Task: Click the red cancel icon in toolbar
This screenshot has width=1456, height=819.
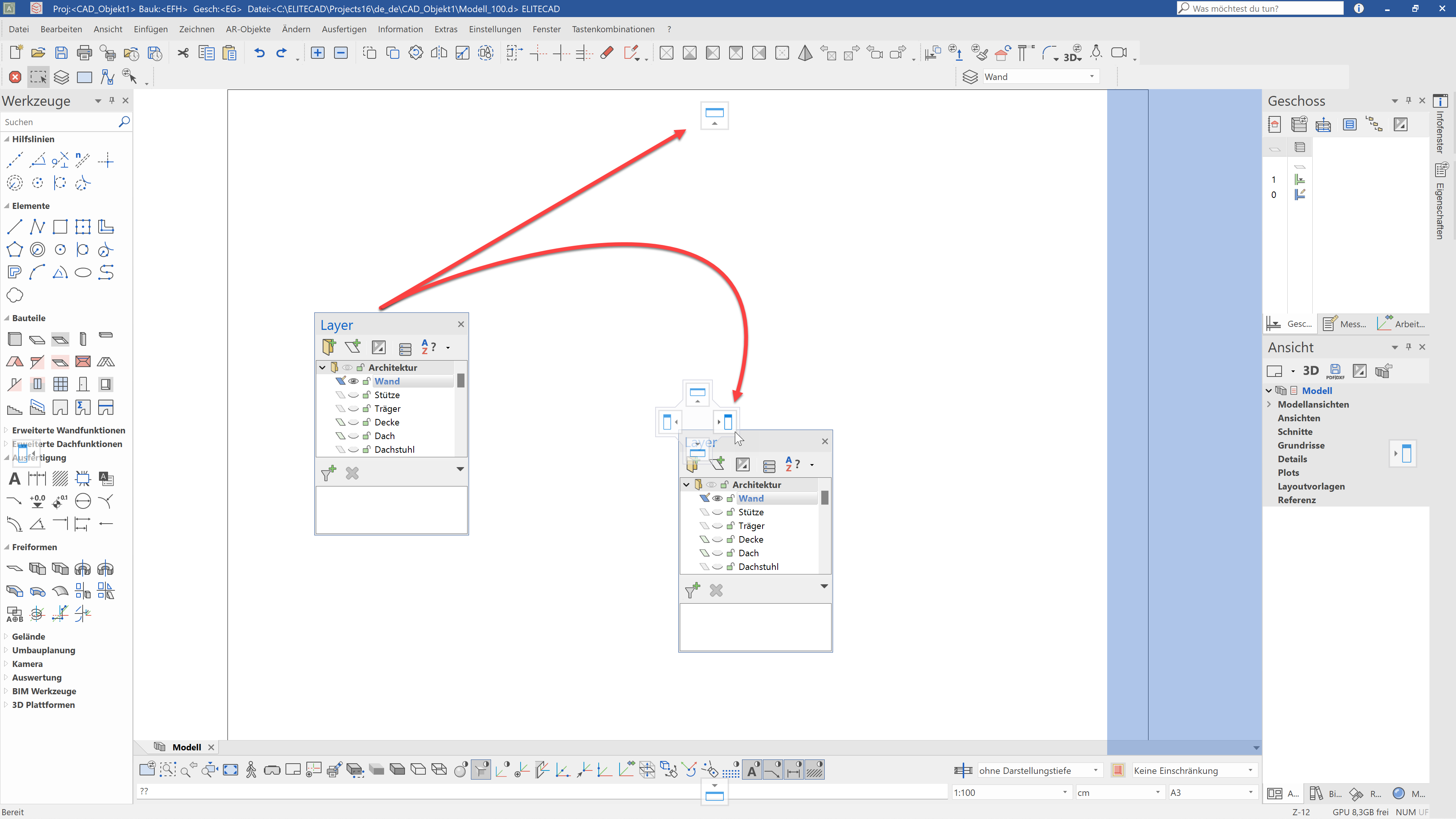Action: click(x=15, y=77)
